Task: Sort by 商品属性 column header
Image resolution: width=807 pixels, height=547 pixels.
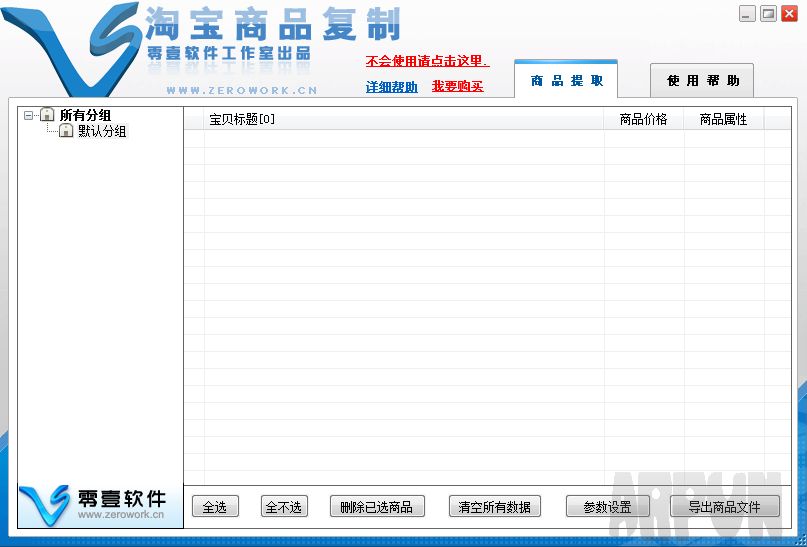Action: (x=724, y=119)
